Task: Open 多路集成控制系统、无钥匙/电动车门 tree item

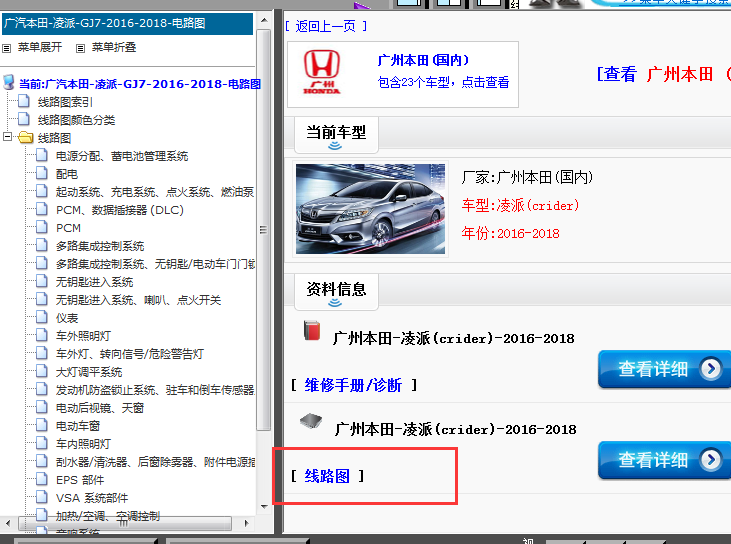Action: (x=155, y=264)
